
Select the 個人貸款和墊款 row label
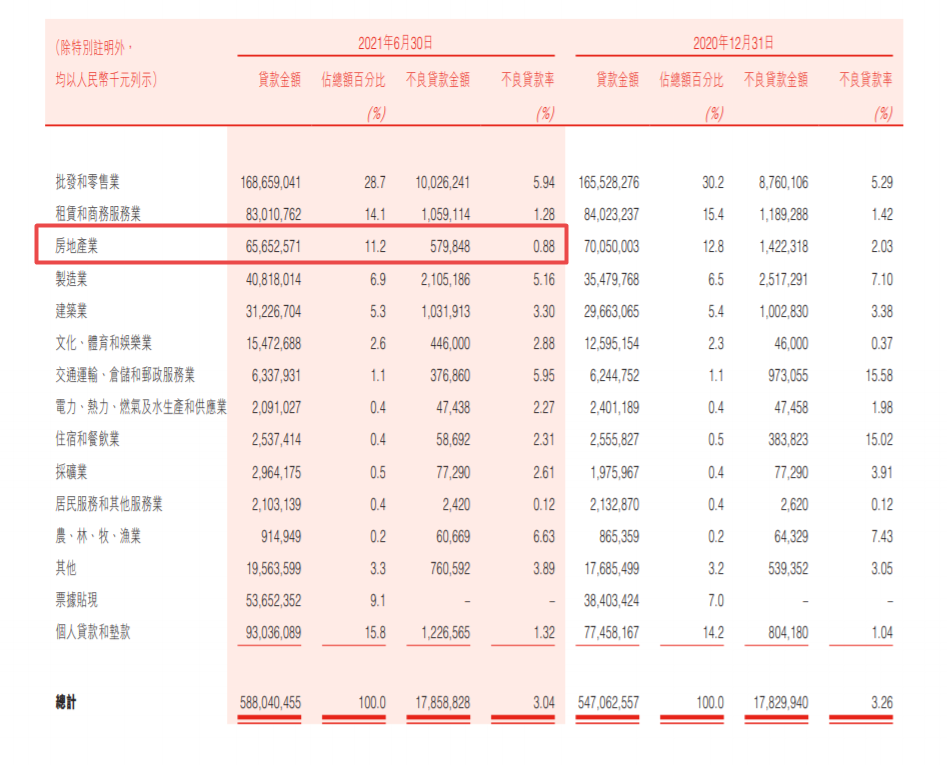coord(93,632)
